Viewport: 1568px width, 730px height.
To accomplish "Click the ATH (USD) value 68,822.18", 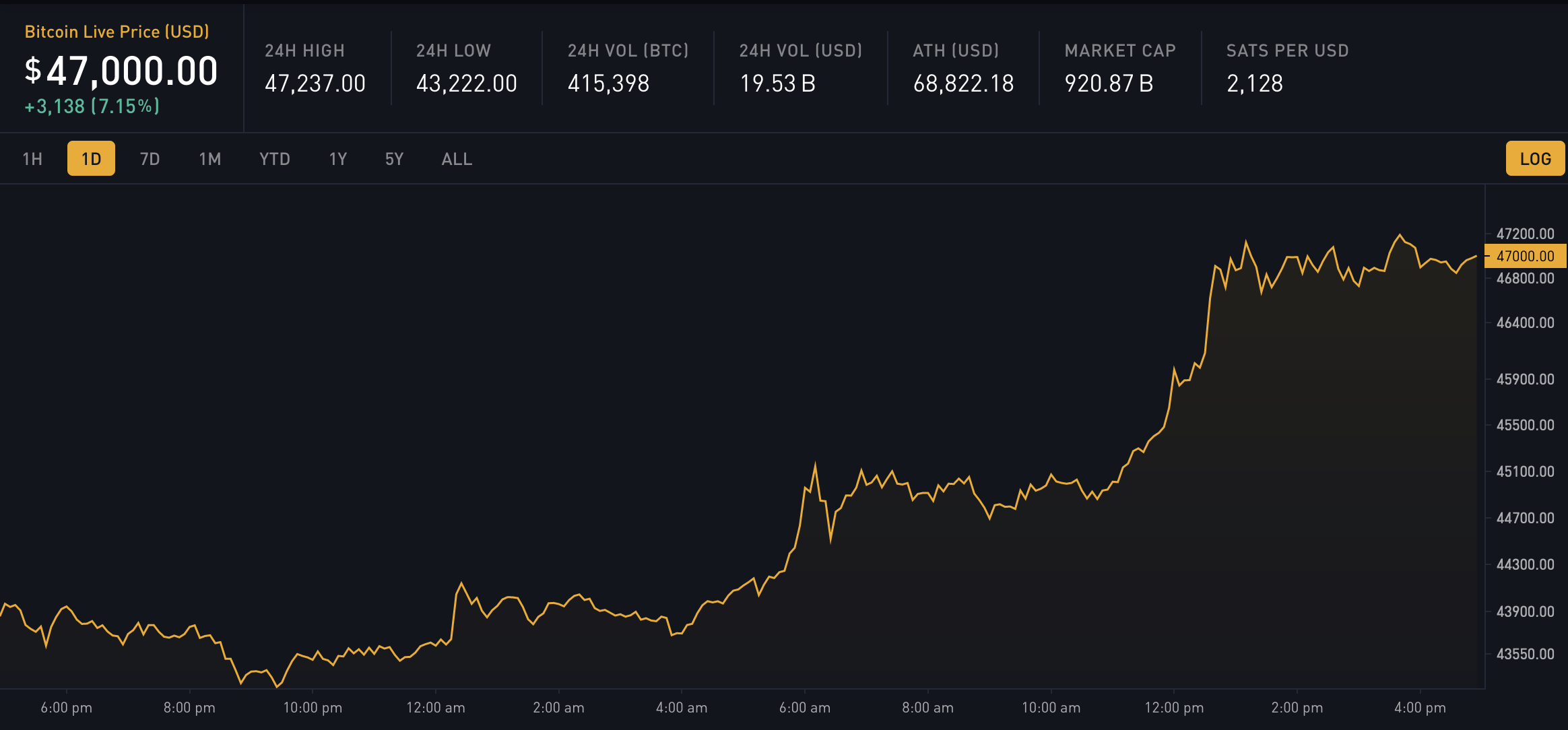I will (x=963, y=84).
